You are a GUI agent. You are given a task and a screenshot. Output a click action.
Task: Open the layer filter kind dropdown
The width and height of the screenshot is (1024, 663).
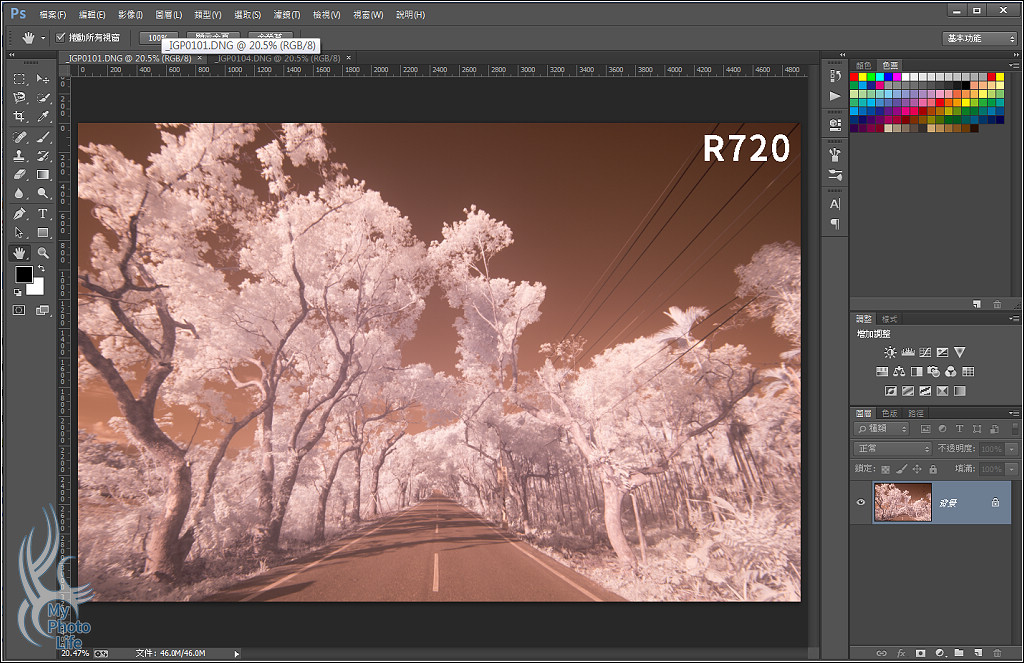[x=882, y=429]
